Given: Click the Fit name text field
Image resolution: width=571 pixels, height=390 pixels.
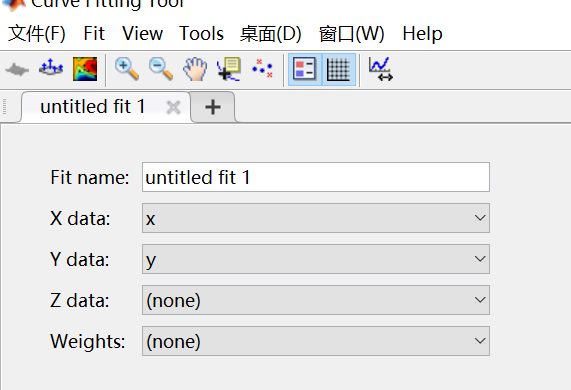Looking at the screenshot, I should pyautogui.click(x=316, y=177).
